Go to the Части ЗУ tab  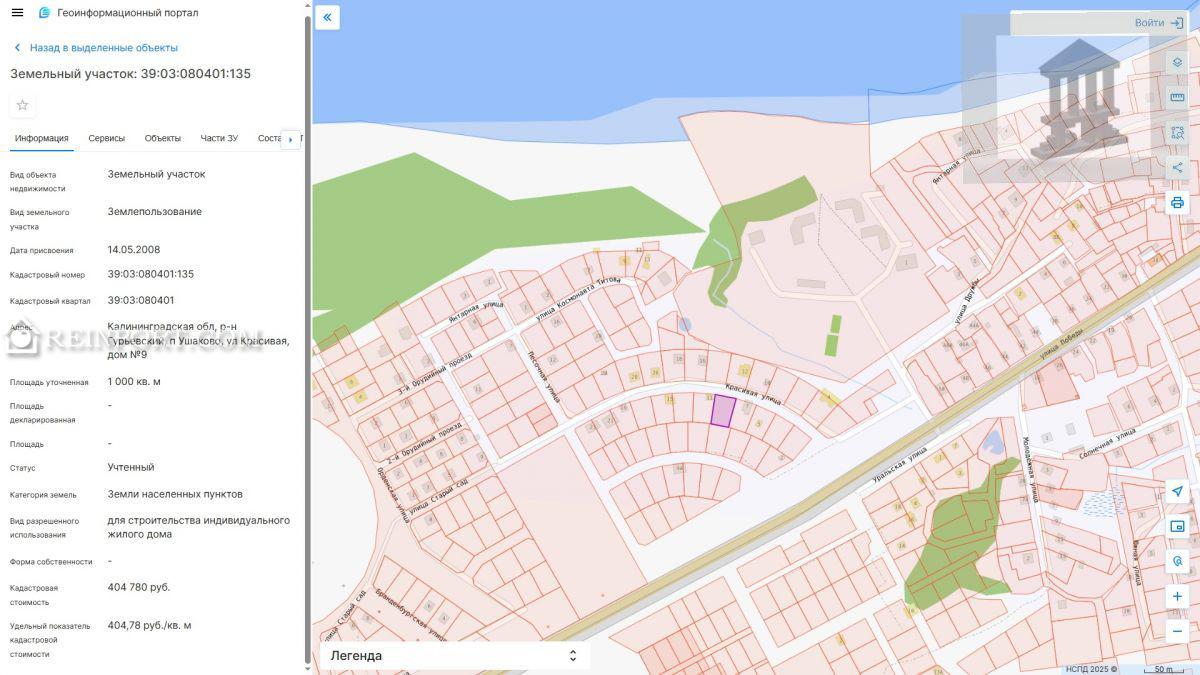[x=219, y=138]
